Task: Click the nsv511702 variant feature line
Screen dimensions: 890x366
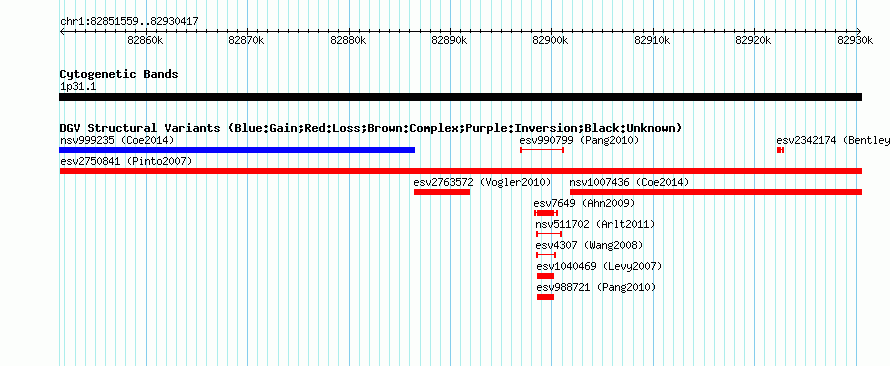Action: tap(549, 234)
